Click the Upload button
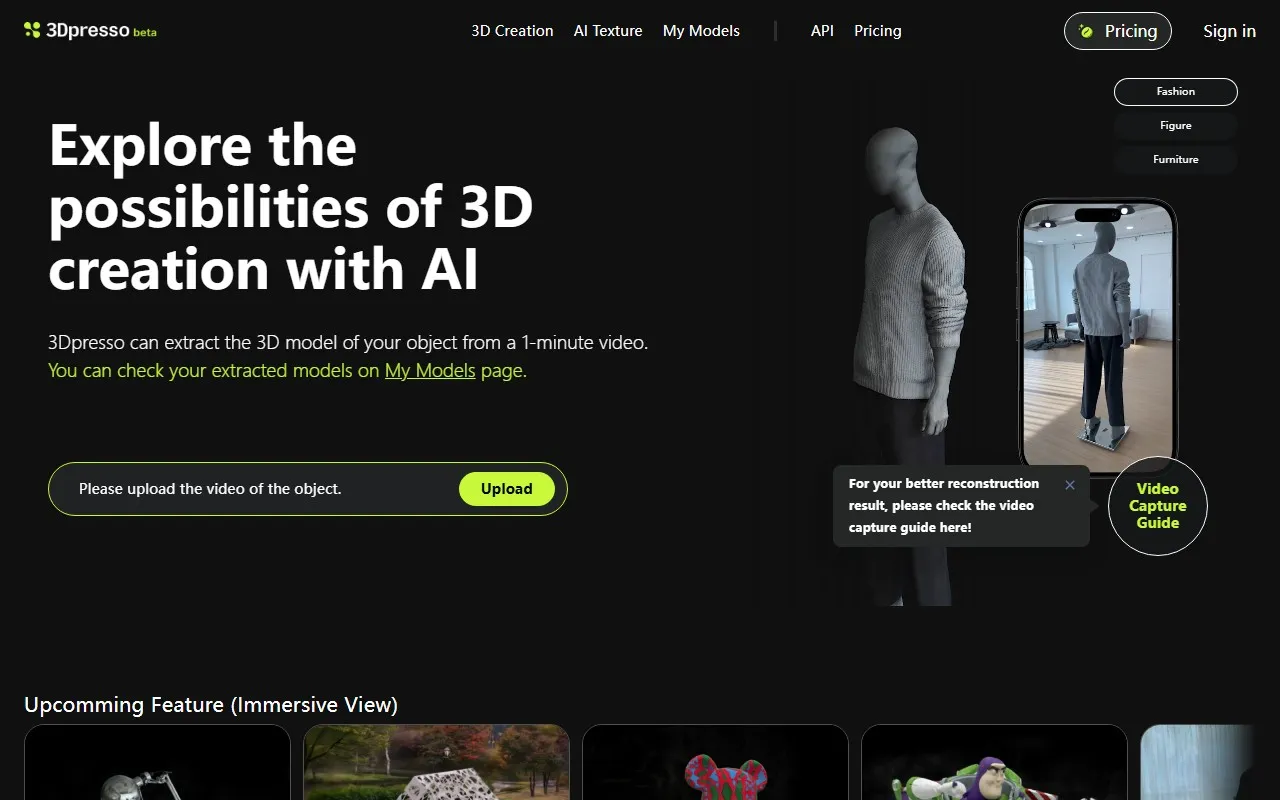The height and width of the screenshot is (800, 1280). (x=506, y=488)
